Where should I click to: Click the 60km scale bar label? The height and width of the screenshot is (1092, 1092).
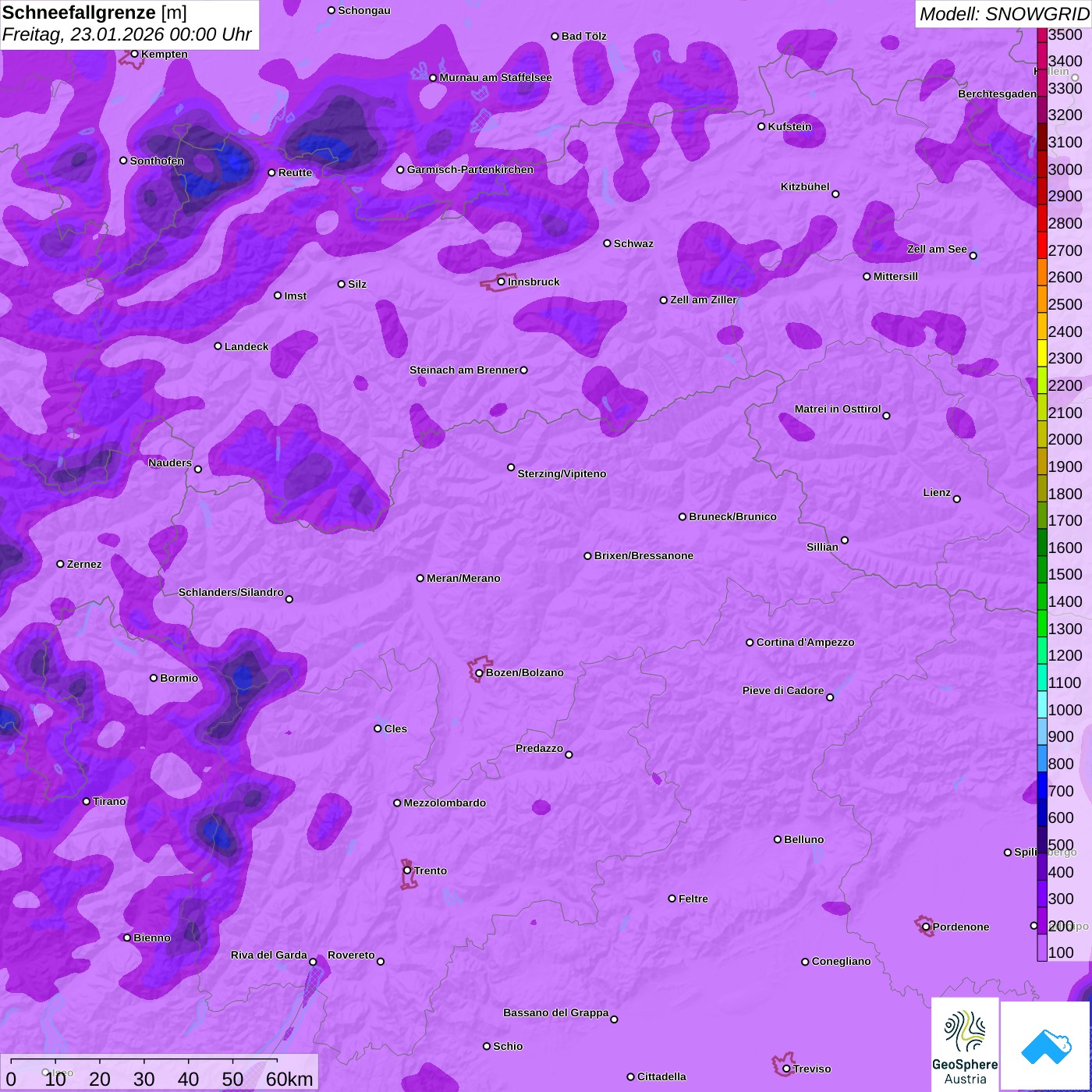[289, 1079]
